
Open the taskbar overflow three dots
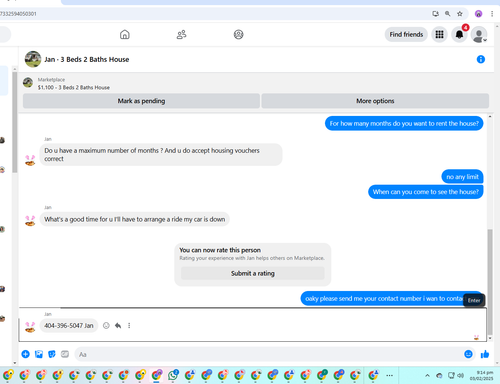pyautogui.click(x=389, y=375)
